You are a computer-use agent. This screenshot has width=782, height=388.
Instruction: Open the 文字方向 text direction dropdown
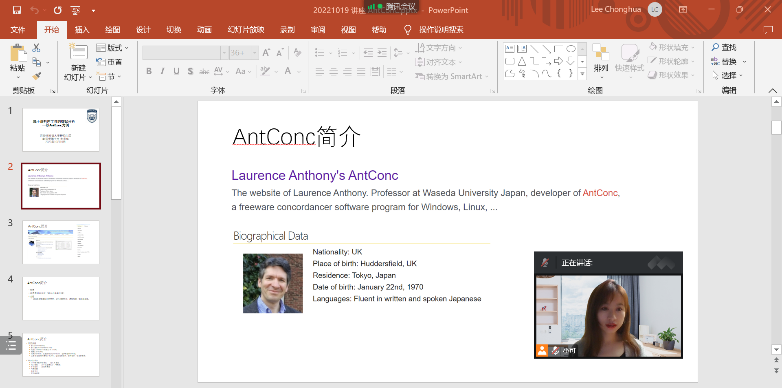(x=439, y=48)
